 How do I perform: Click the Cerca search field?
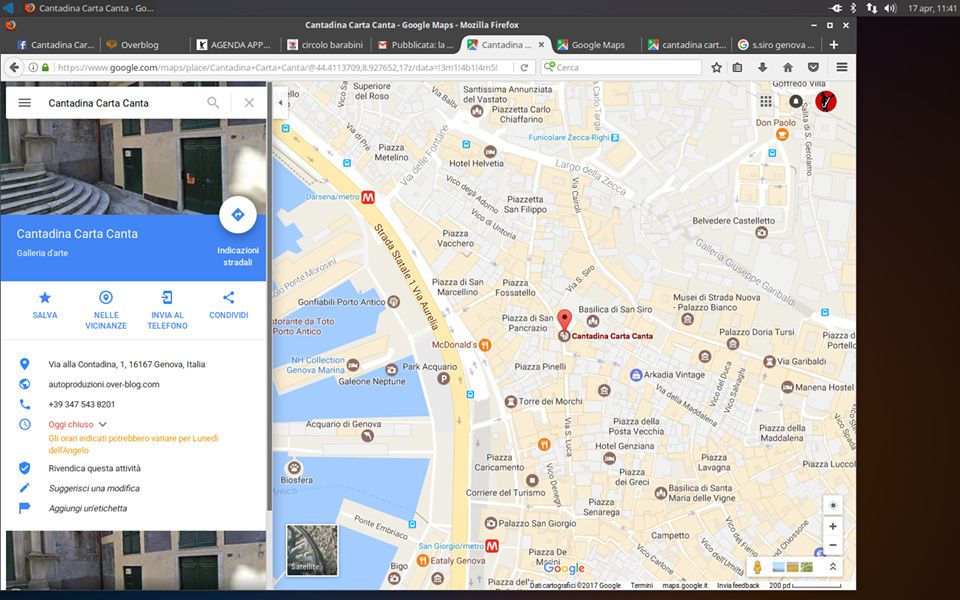pos(621,67)
